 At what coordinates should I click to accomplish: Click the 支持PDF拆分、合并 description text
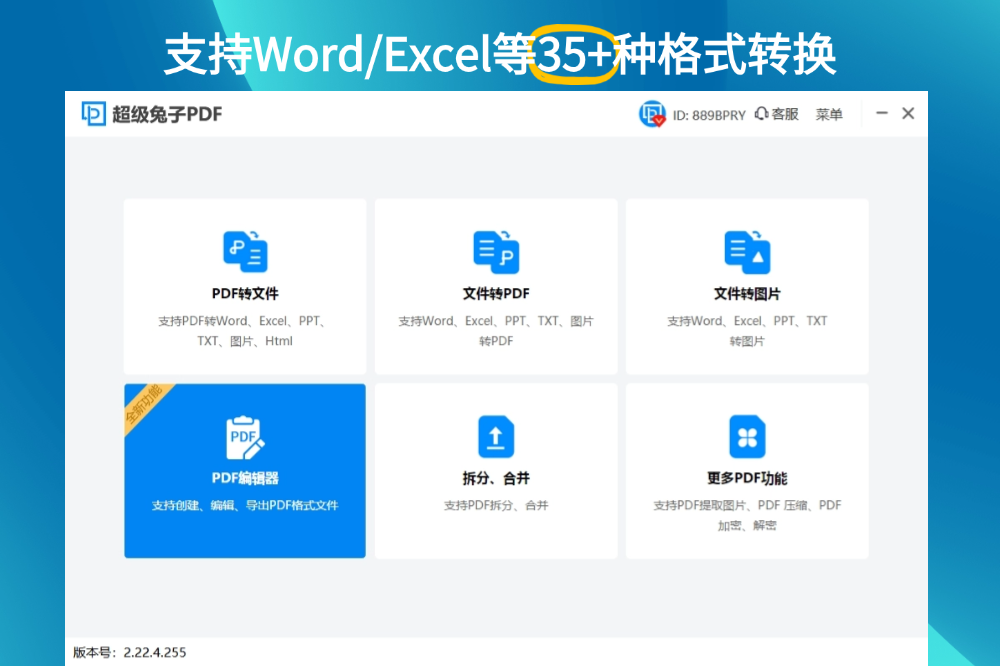(x=496, y=506)
